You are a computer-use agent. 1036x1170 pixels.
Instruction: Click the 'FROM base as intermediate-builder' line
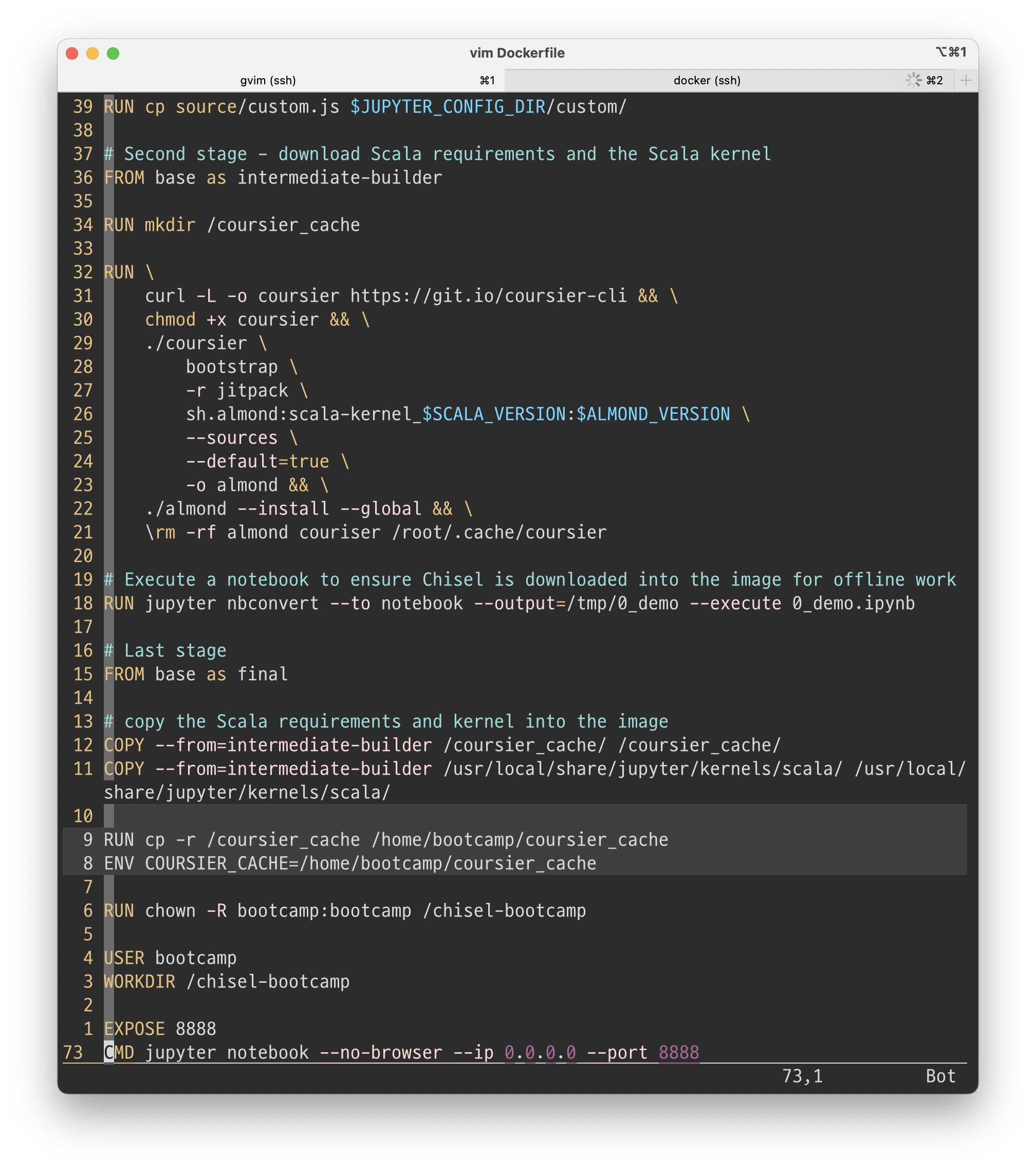(273, 177)
